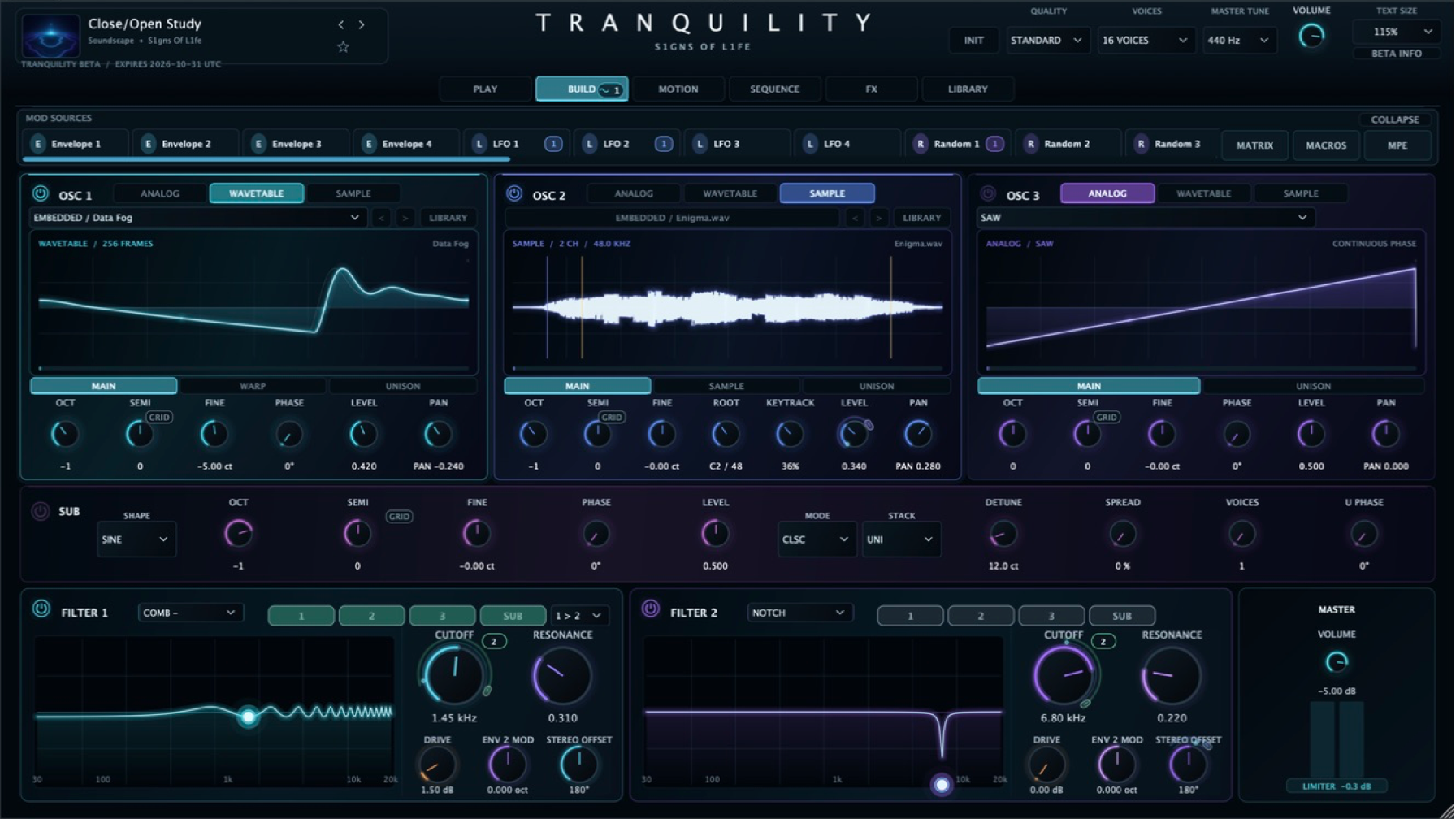Click LFO 2 assignment count badge
This screenshot has height=819, width=1456.
pyautogui.click(x=664, y=144)
